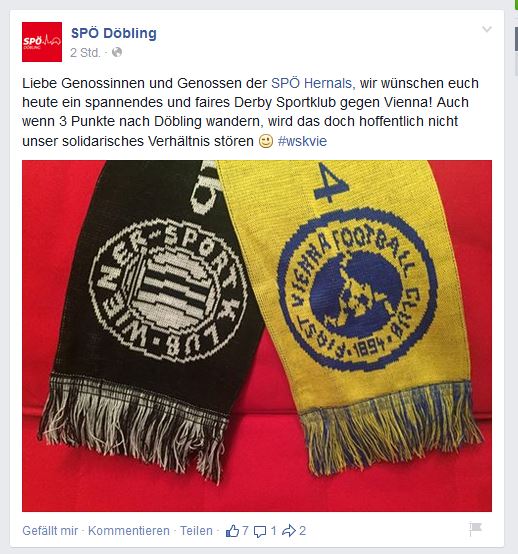Open the #wskvie hashtag
The height and width of the screenshot is (554, 518).
coord(302,141)
